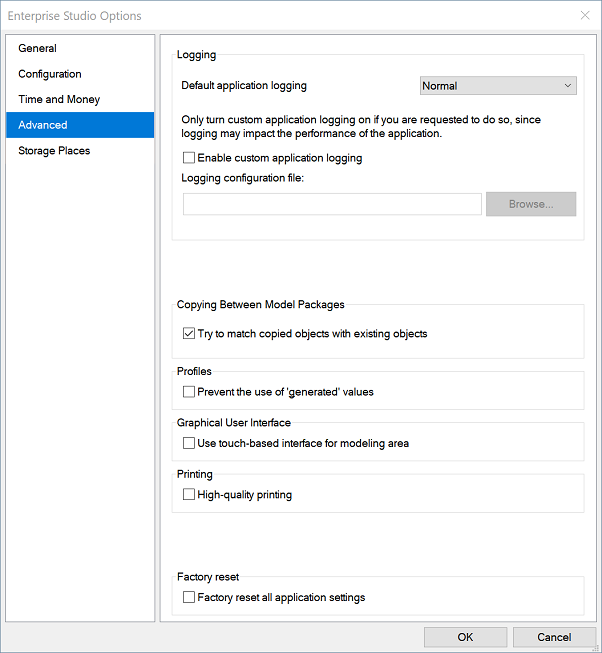Switch to Configuration settings

click(x=80, y=74)
